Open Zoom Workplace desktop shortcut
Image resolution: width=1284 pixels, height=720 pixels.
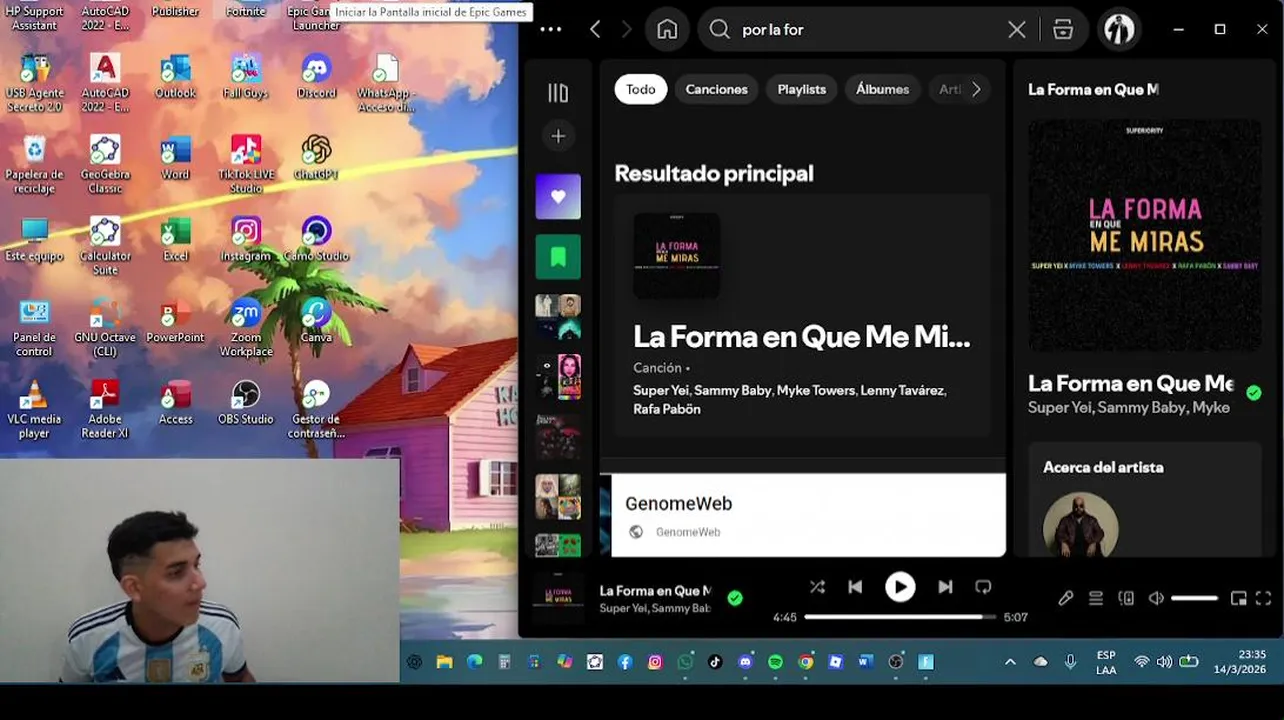click(x=246, y=328)
